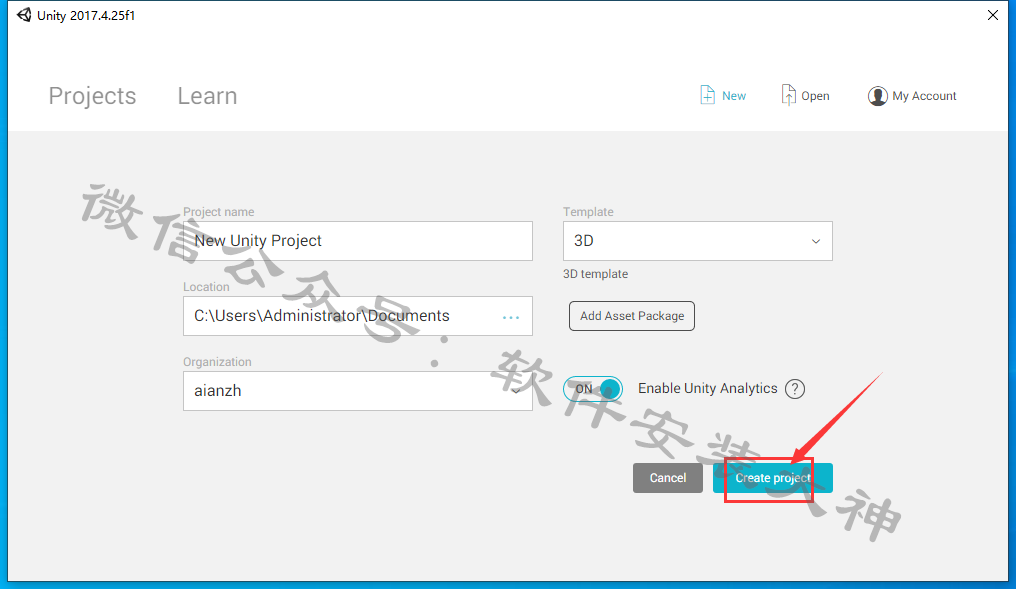Open the Unity Analytics help question mark
Image resolution: width=1016 pixels, height=589 pixels.
[795, 389]
